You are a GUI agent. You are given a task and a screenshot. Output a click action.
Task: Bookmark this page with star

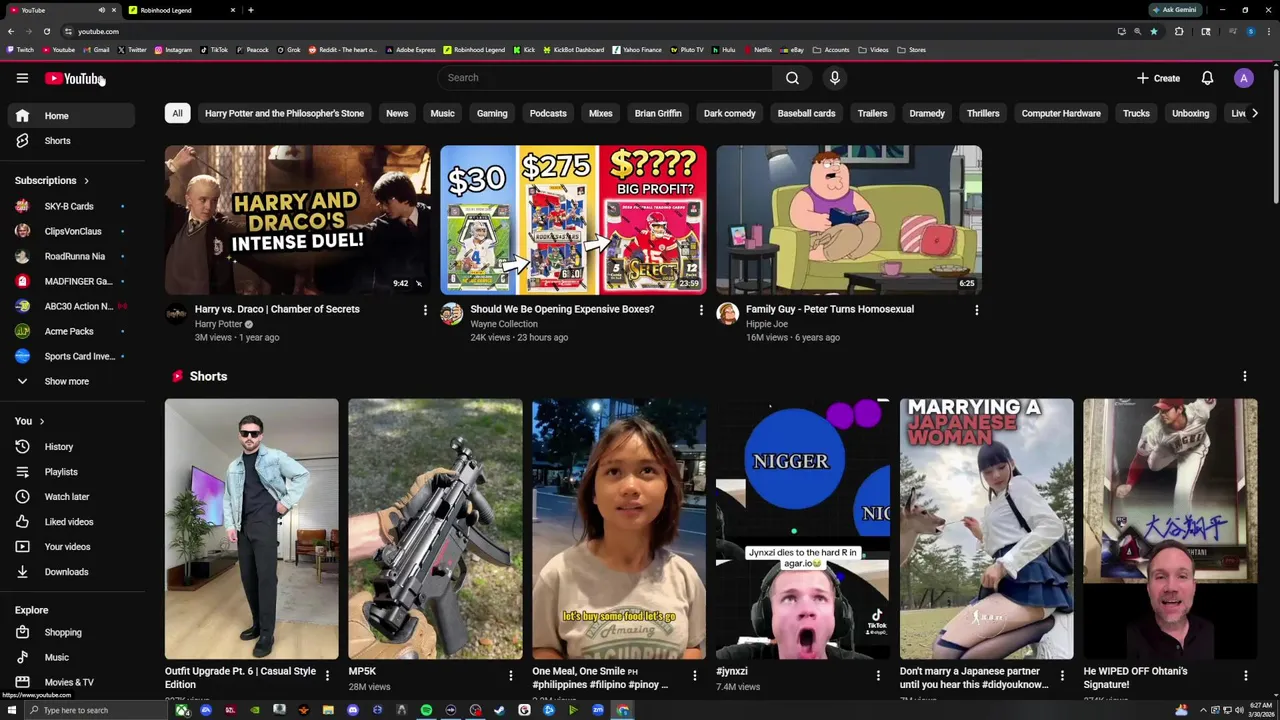click(x=1153, y=31)
